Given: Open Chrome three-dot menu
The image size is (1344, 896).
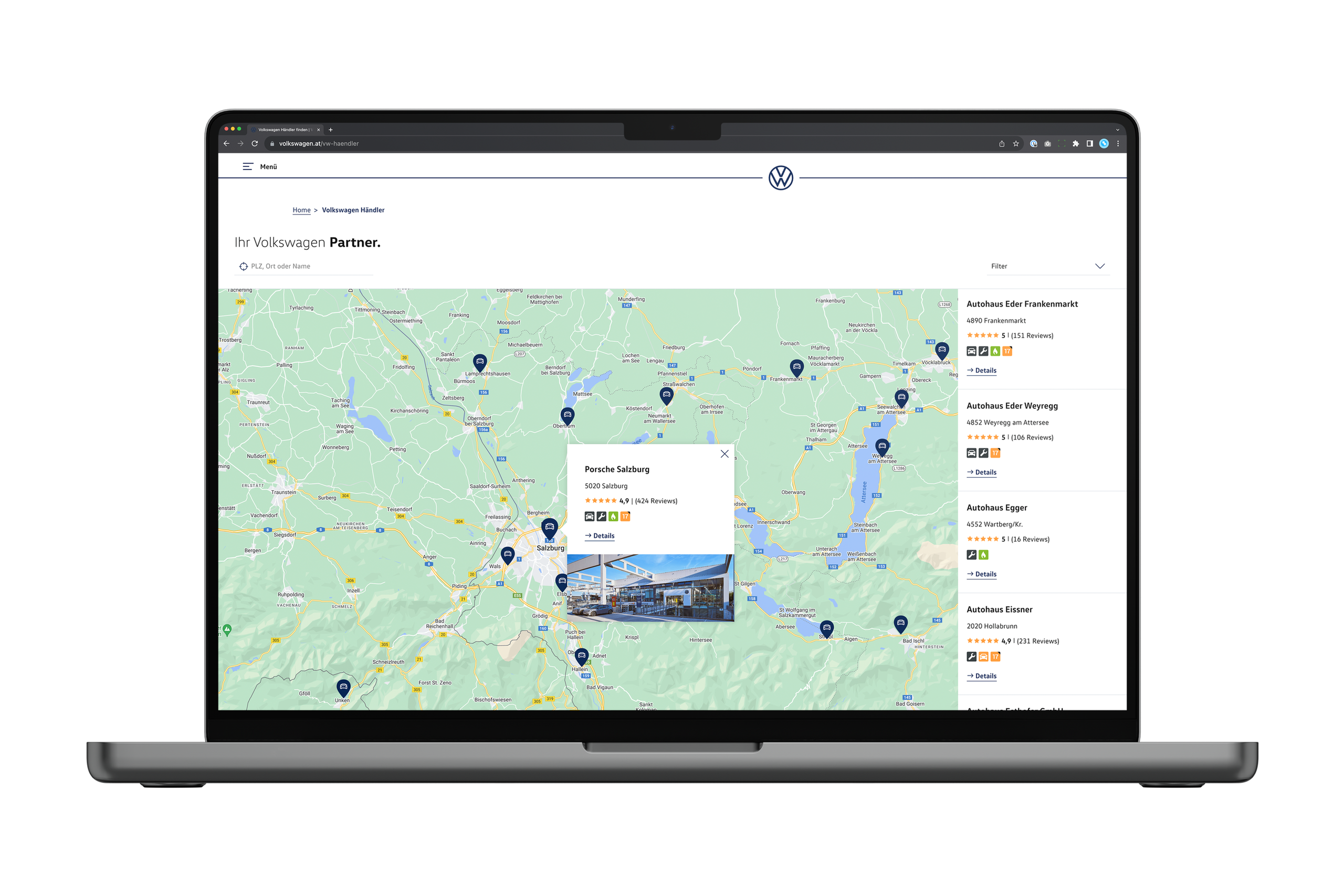Looking at the screenshot, I should coord(1118,144).
